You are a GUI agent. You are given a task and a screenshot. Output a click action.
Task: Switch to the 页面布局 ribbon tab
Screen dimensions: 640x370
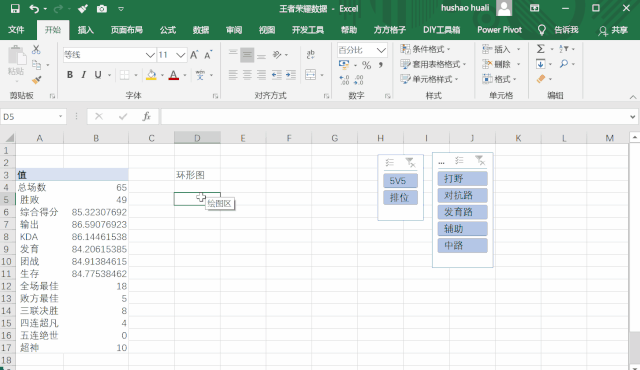click(127, 30)
